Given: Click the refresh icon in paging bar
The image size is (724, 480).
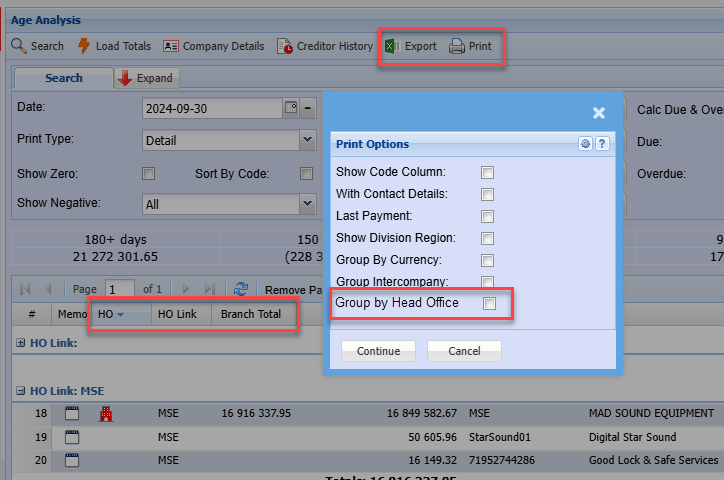Looking at the screenshot, I should pyautogui.click(x=241, y=289).
